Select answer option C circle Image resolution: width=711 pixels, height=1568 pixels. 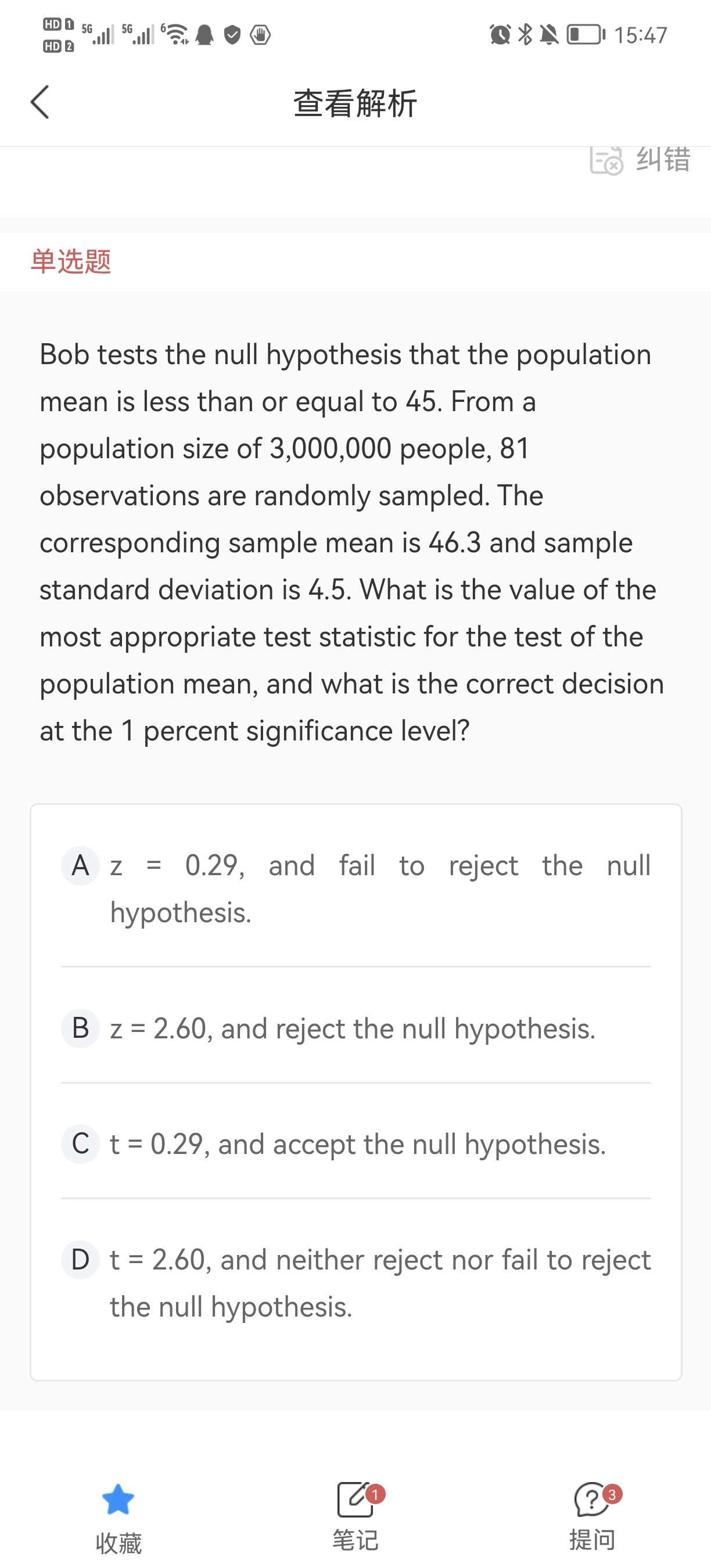pyautogui.click(x=80, y=1143)
